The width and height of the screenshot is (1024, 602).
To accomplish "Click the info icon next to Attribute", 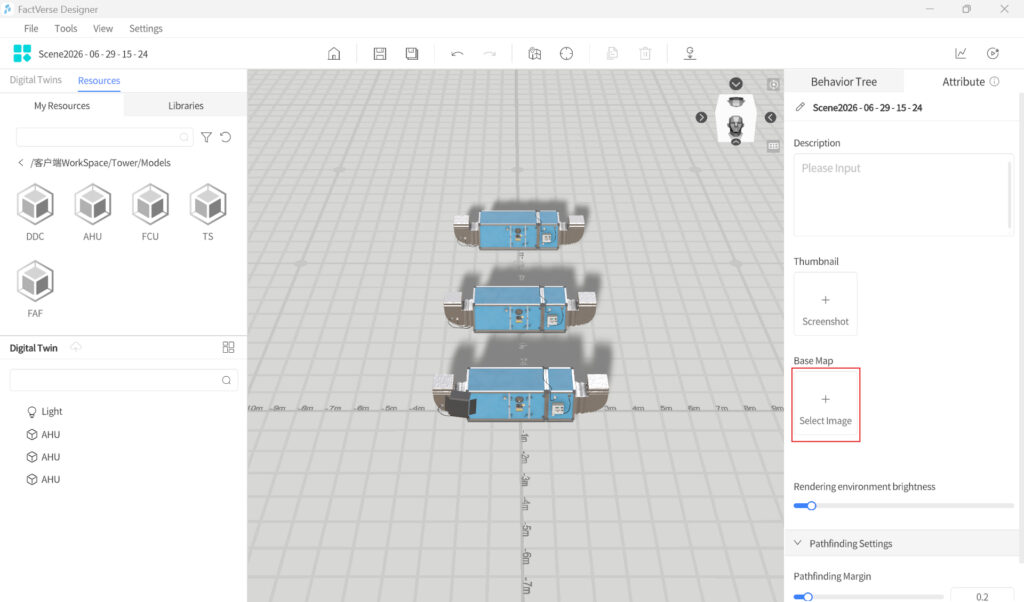I will click(x=994, y=82).
